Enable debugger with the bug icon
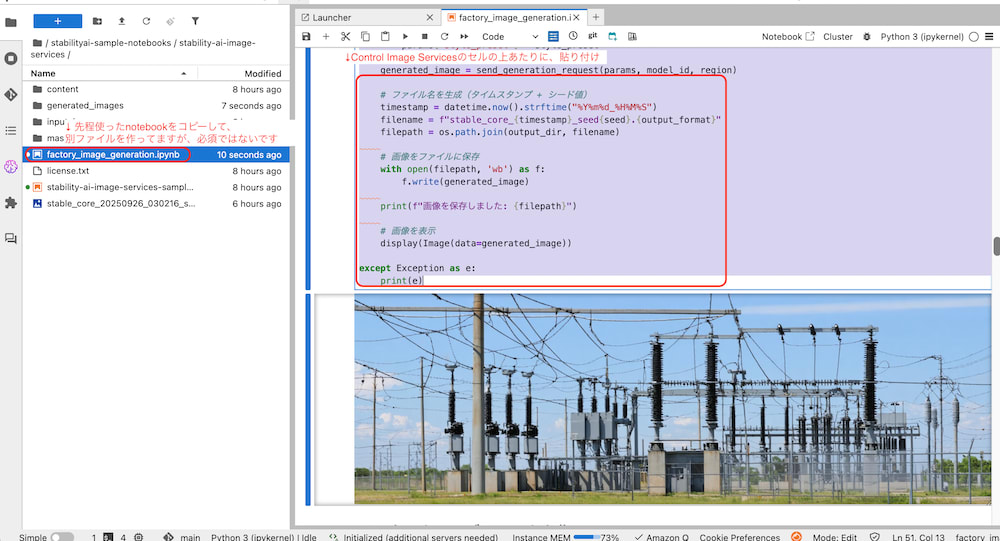This screenshot has height=541, width=1000. 866,37
